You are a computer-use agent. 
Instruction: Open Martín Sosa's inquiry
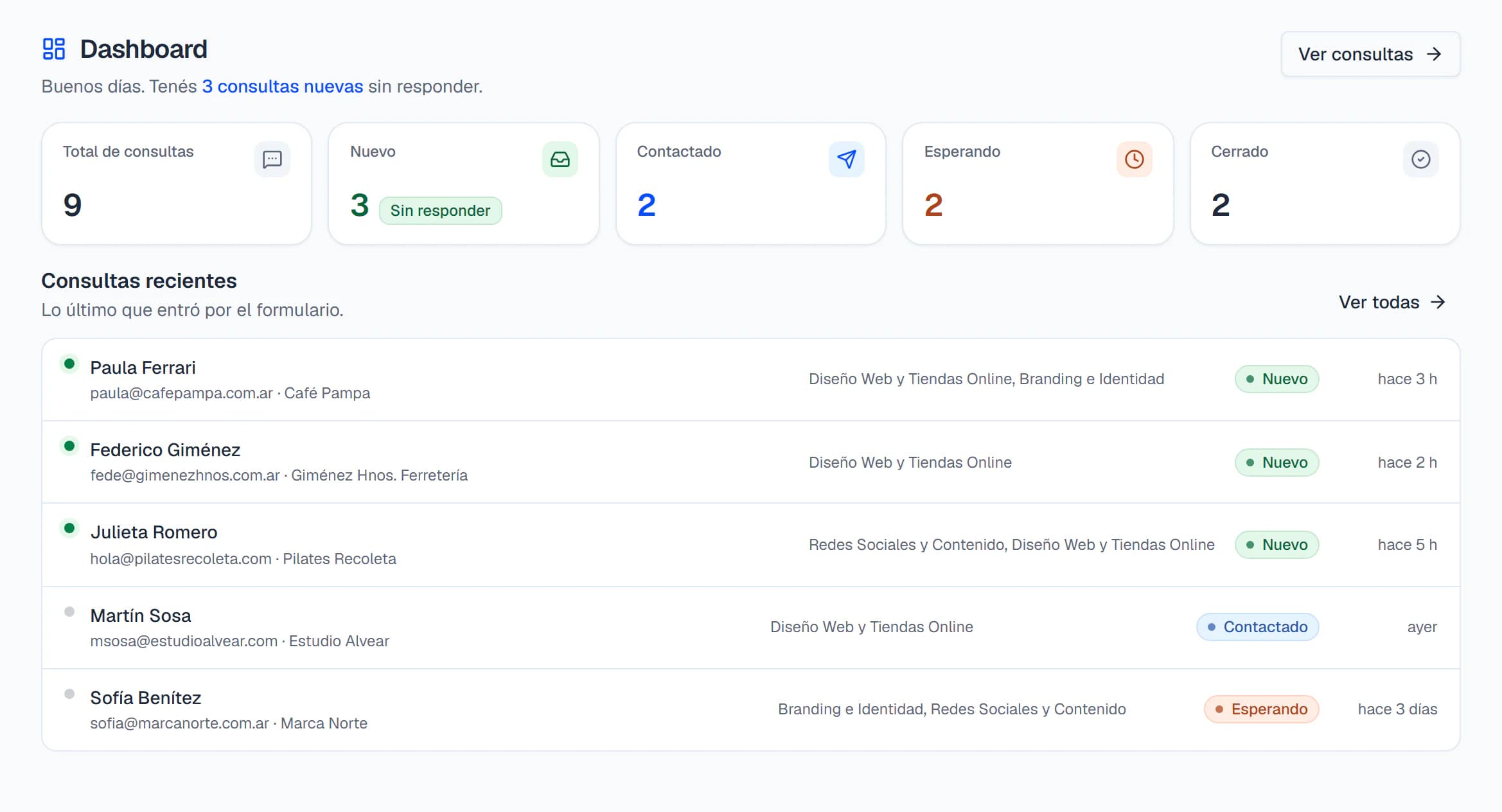(x=751, y=628)
